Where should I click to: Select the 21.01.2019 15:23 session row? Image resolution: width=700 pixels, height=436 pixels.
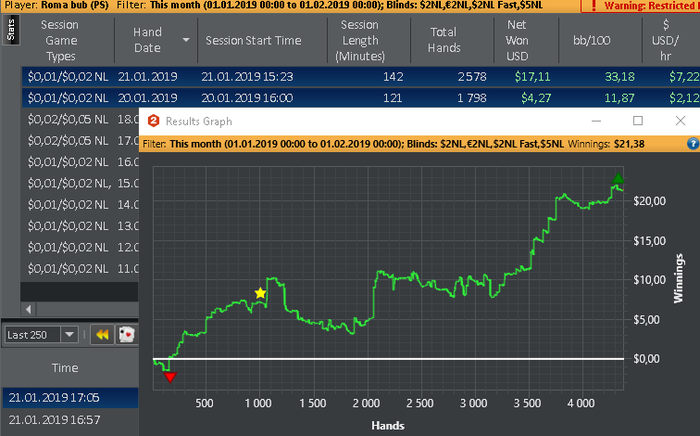pos(361,77)
